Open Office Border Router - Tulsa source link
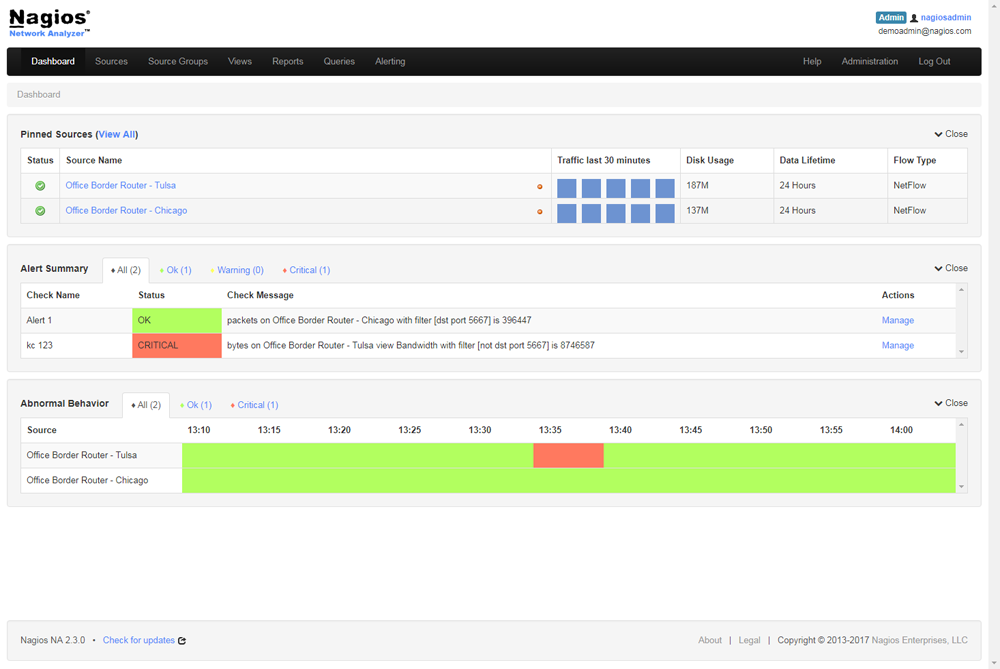The image size is (1000, 669). [120, 186]
